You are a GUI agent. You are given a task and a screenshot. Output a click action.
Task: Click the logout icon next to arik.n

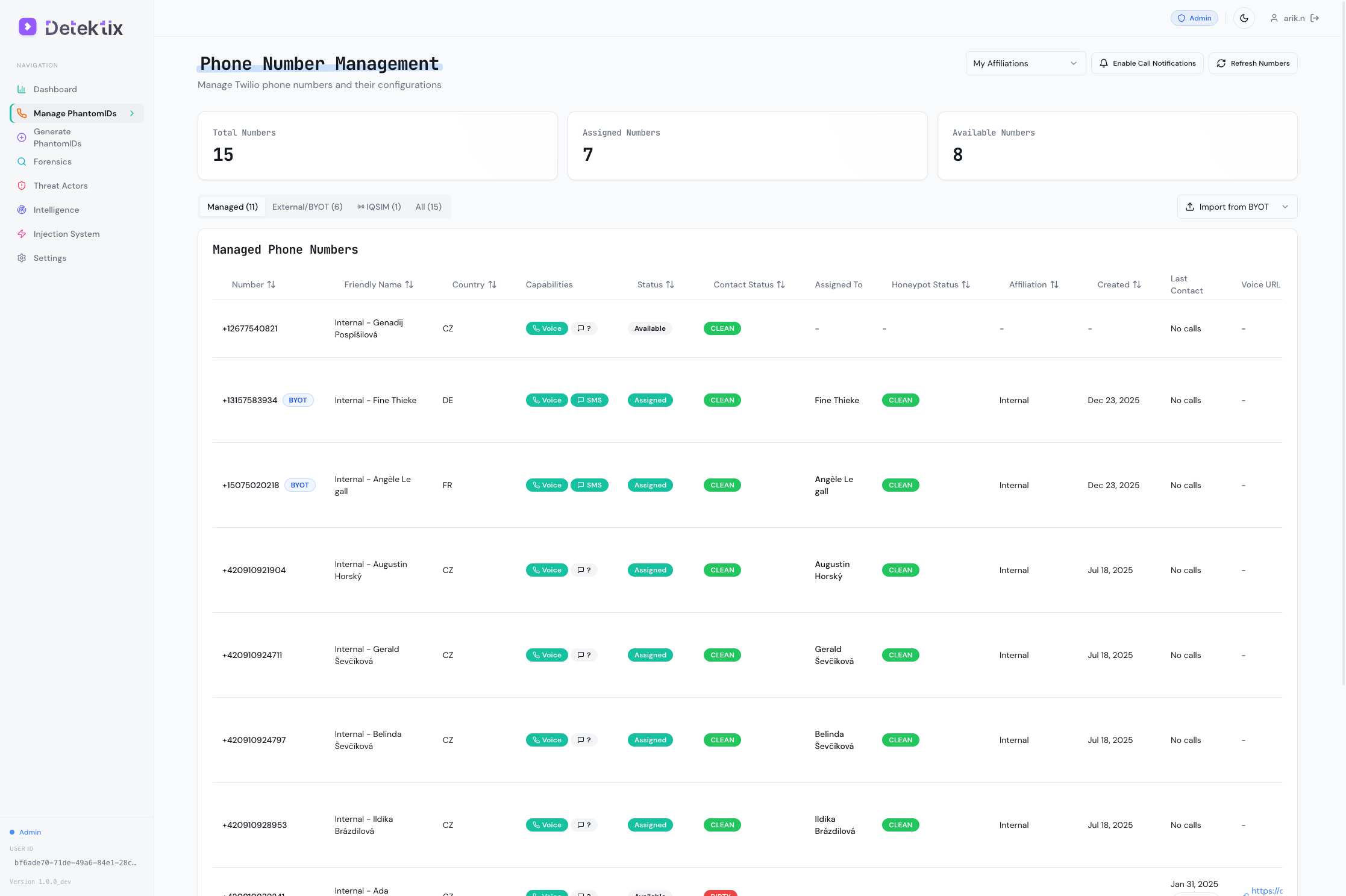tap(1315, 18)
